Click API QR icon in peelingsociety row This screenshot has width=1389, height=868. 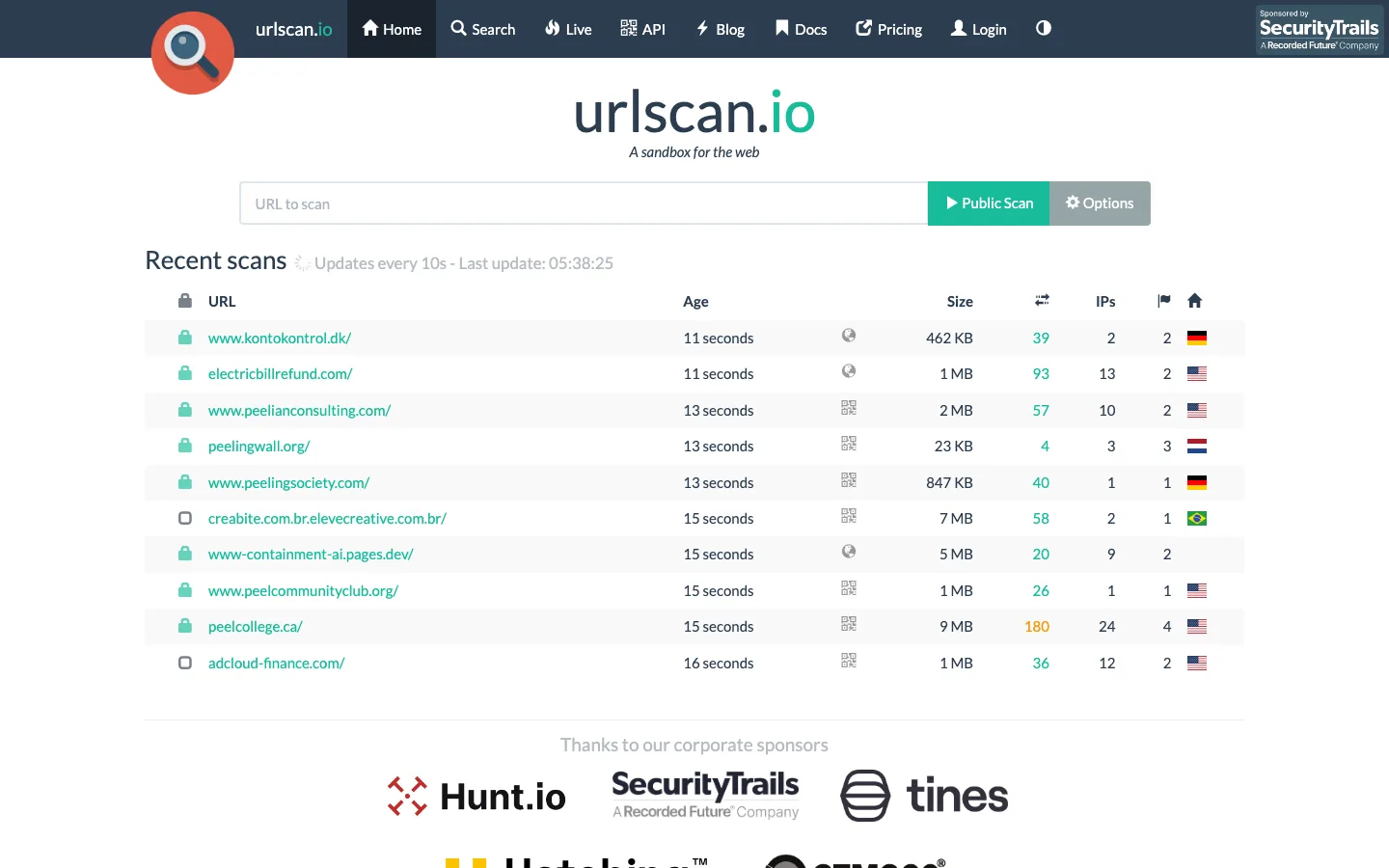click(x=849, y=480)
